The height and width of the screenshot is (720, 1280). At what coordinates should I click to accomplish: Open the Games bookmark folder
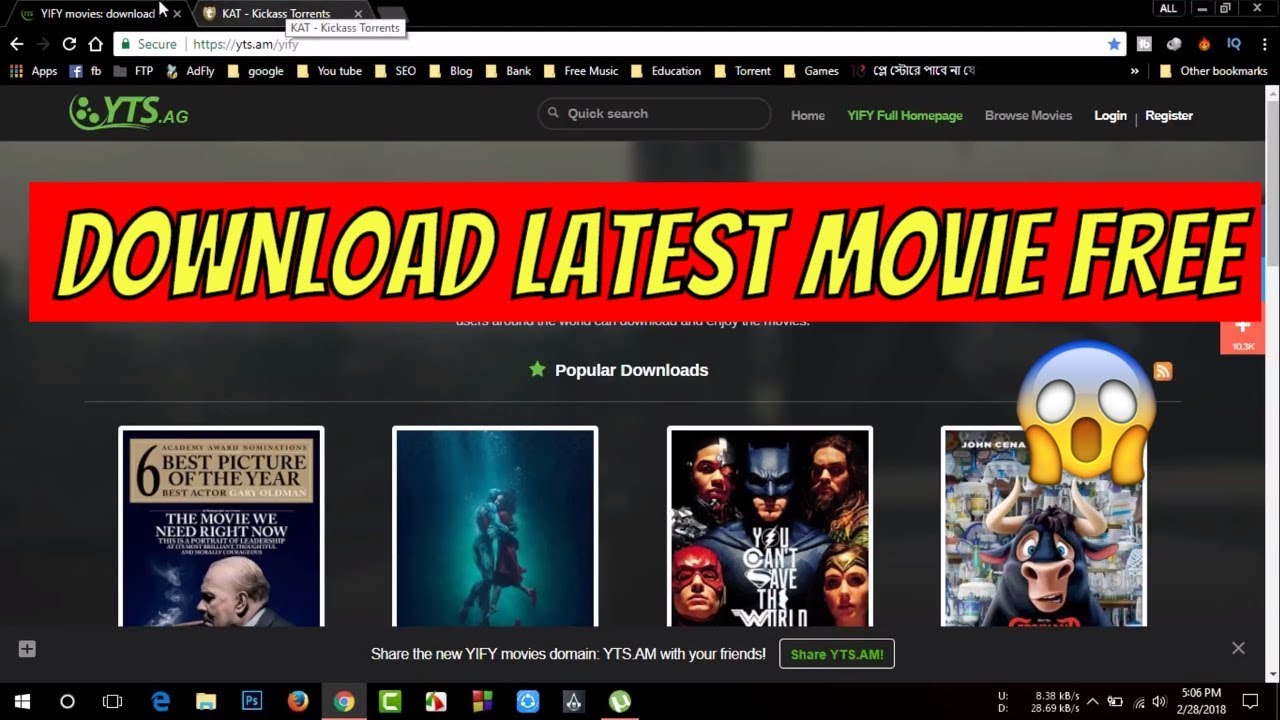click(x=812, y=71)
